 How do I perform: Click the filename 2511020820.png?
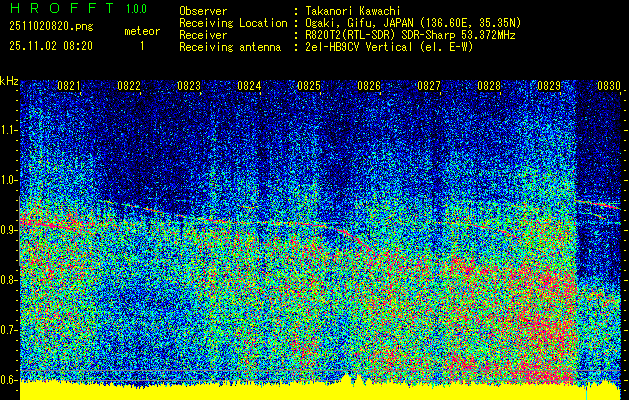51,27
